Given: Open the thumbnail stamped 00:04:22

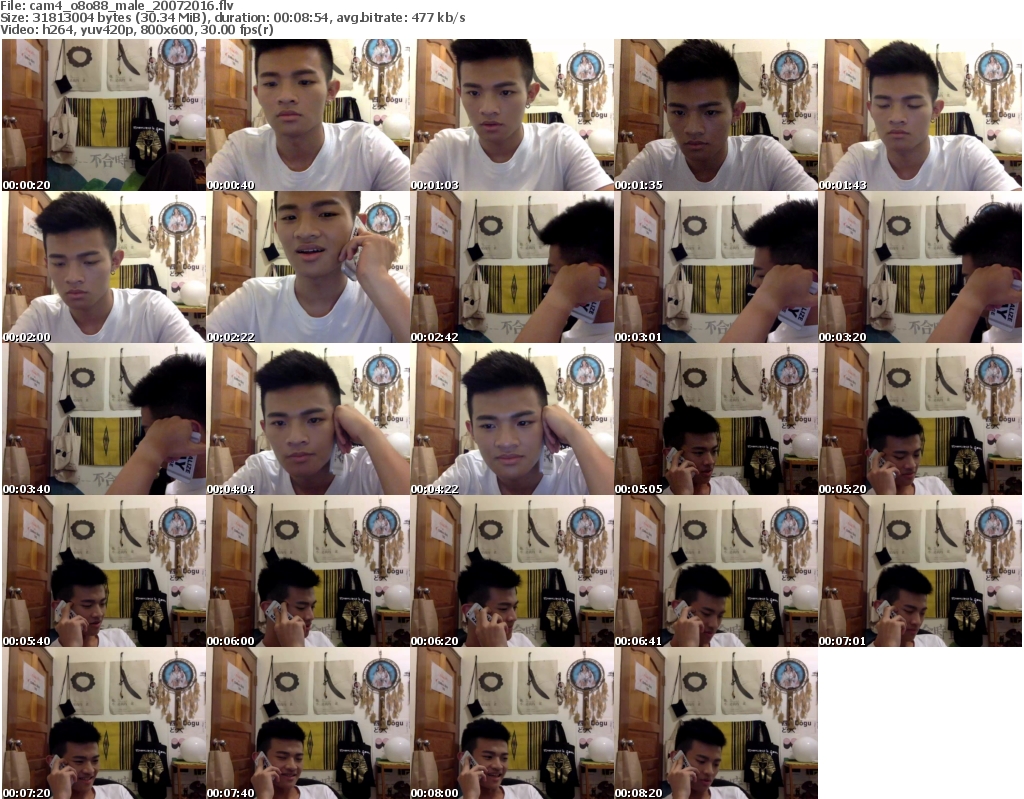Looking at the screenshot, I should click(x=512, y=419).
